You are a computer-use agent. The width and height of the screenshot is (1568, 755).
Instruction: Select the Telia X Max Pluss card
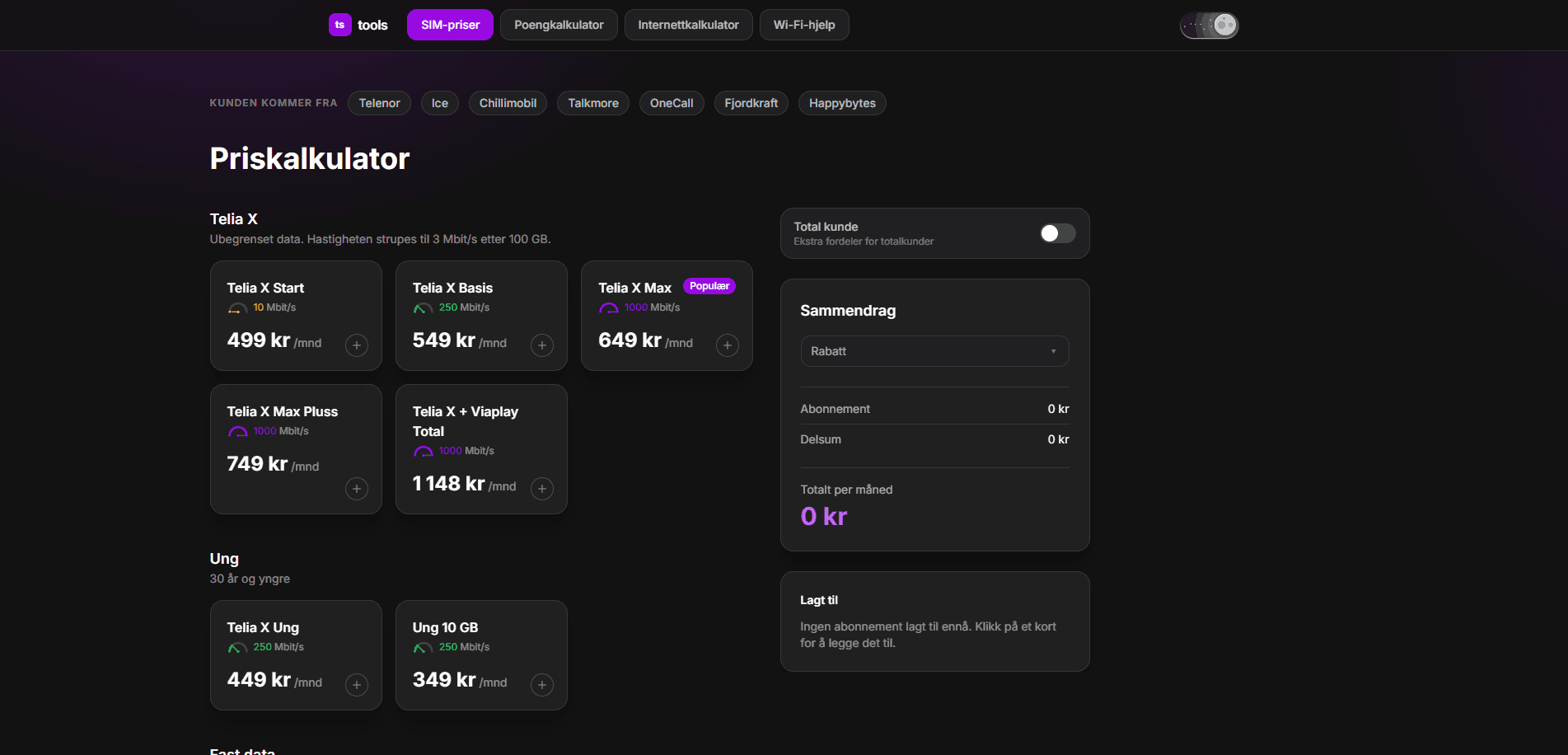[x=296, y=449]
